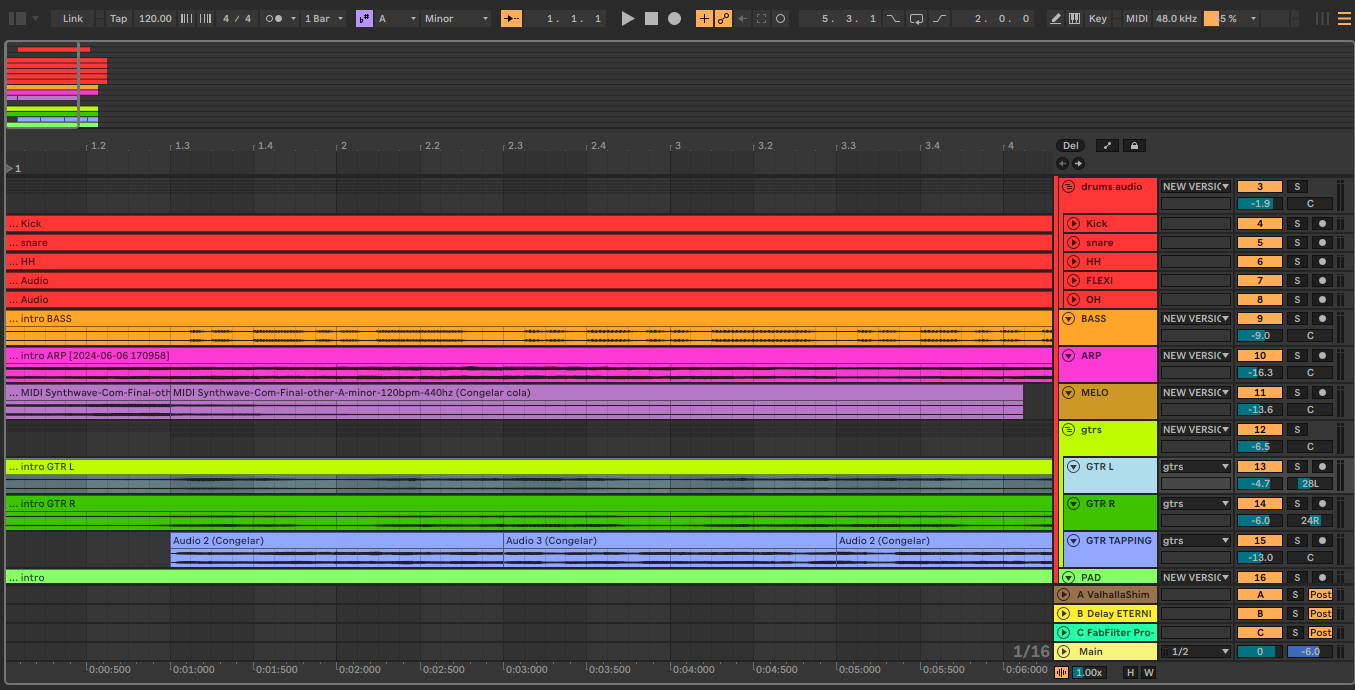This screenshot has width=1355, height=690.
Task: Collapse the gtrs group track
Action: coord(1068,430)
